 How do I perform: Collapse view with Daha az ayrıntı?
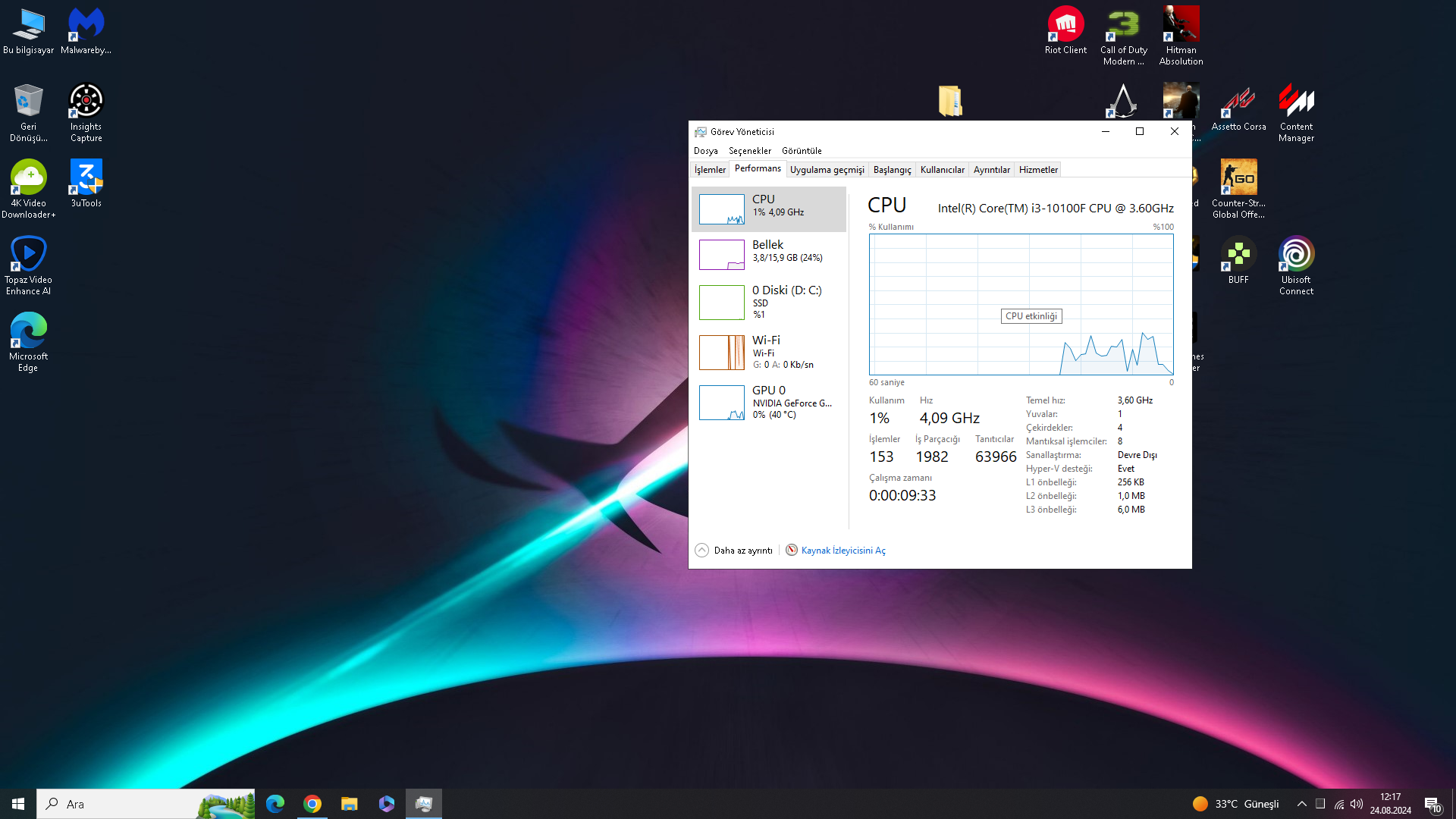coord(734,551)
